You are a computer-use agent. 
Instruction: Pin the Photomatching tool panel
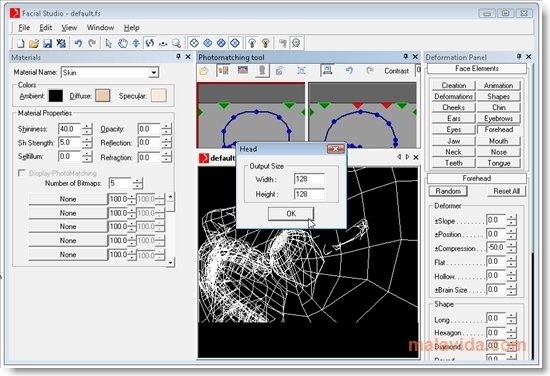click(x=406, y=56)
